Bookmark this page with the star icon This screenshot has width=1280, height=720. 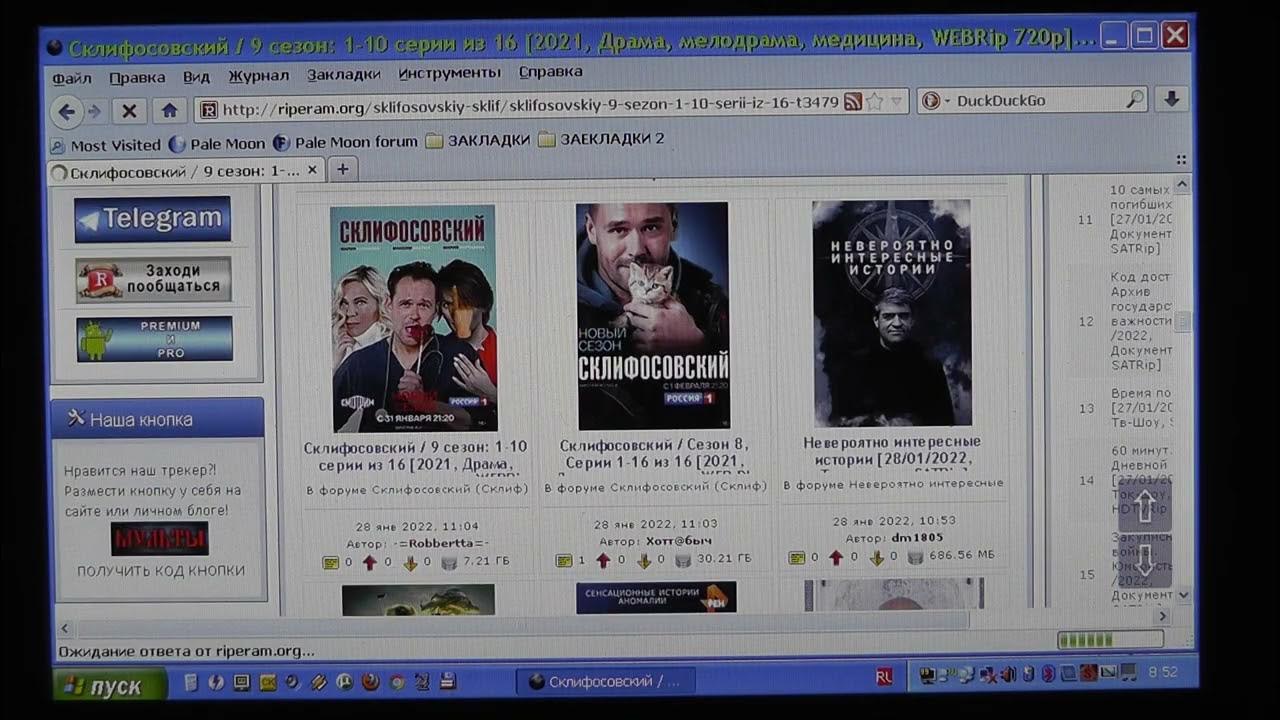point(873,101)
